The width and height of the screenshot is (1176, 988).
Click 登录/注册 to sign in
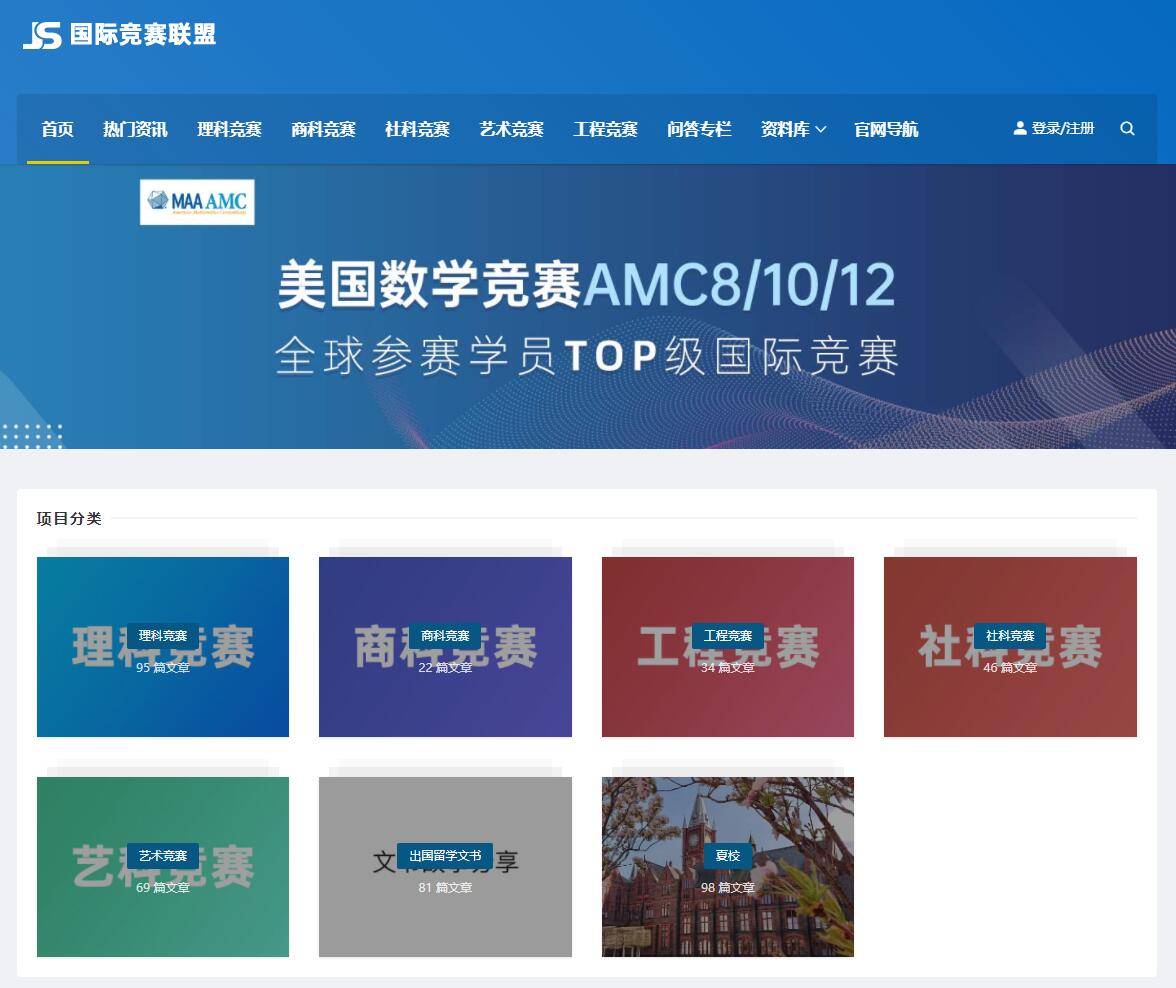click(x=1054, y=128)
